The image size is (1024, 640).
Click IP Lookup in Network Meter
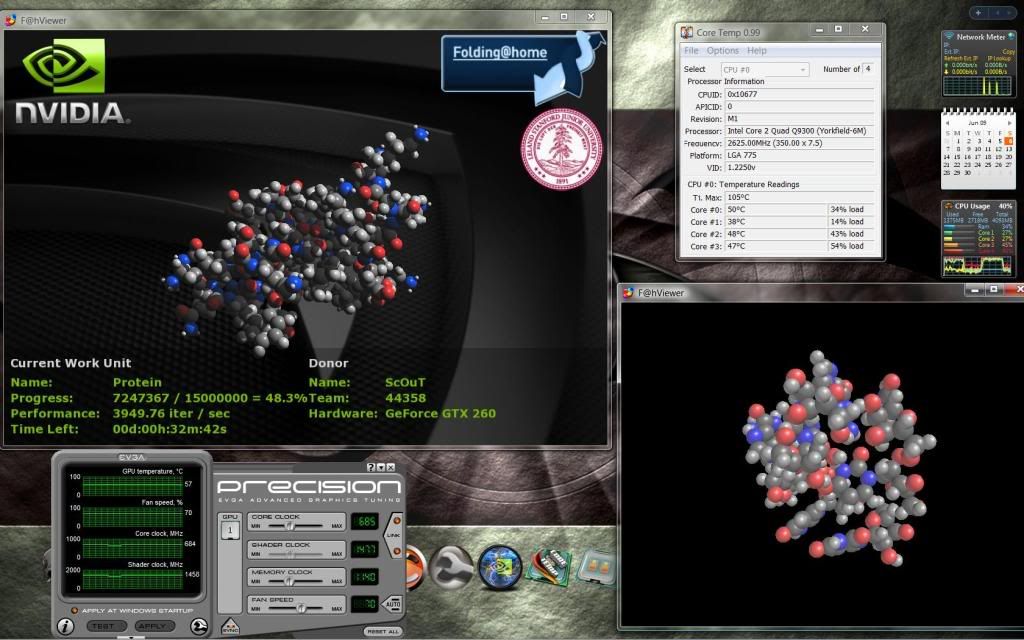pyautogui.click(x=999, y=58)
